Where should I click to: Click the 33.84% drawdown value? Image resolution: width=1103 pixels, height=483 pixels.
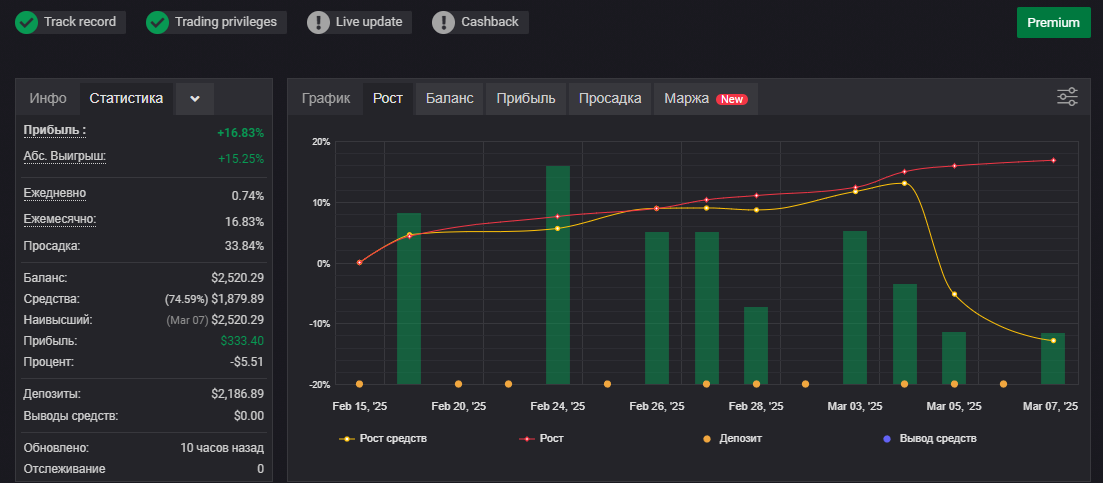[x=244, y=246]
